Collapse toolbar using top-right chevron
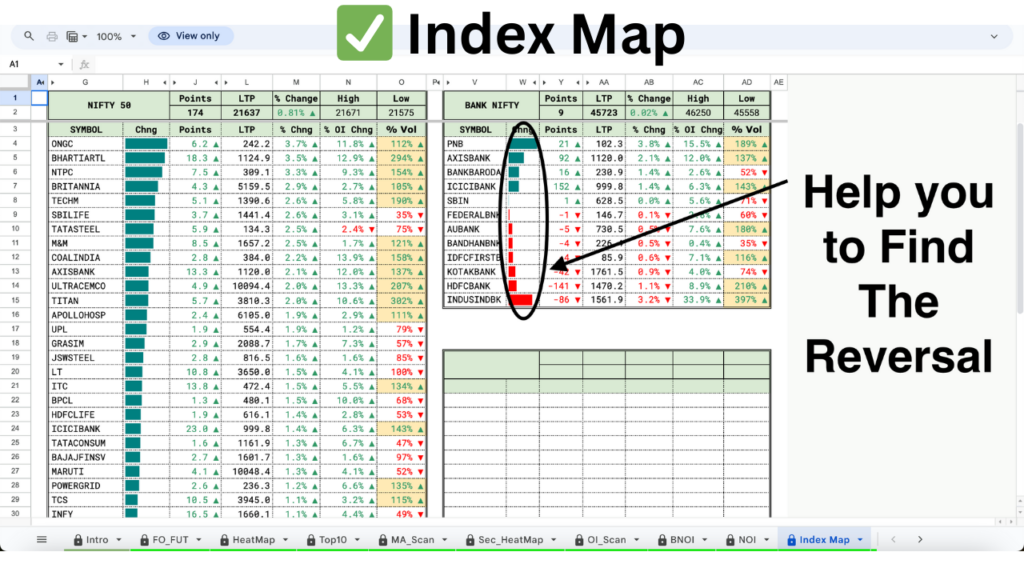 (994, 36)
